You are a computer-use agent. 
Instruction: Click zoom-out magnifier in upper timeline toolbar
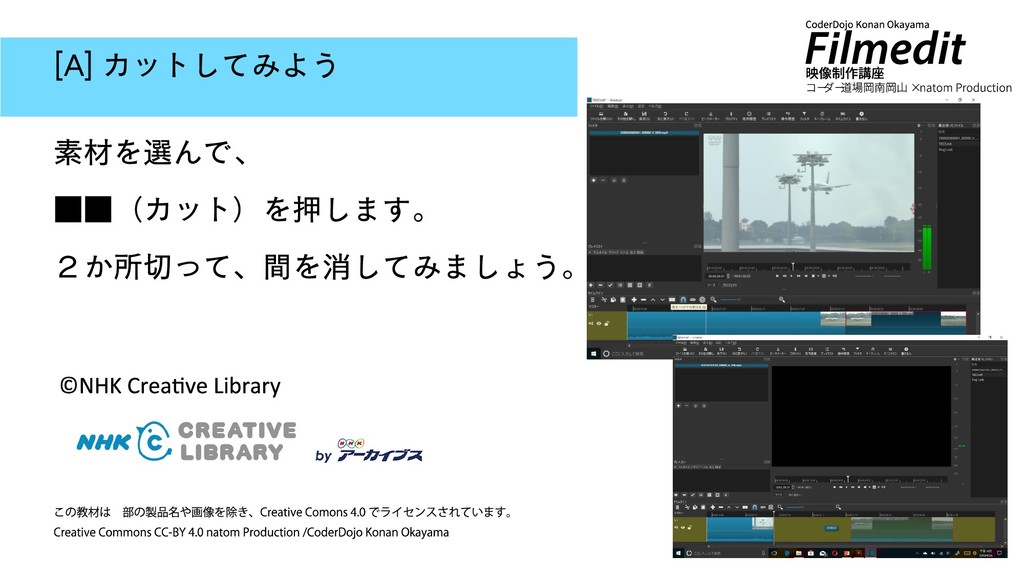click(x=713, y=300)
